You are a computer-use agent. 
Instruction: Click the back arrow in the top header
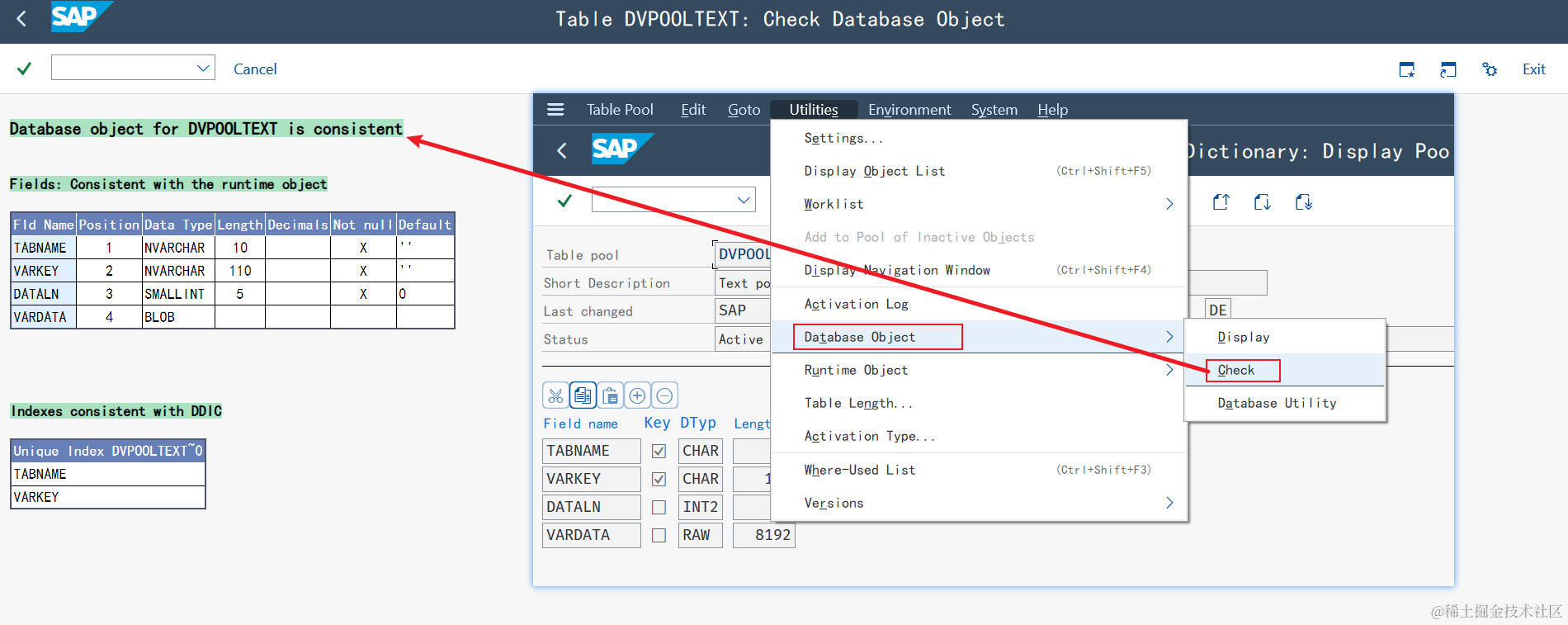tap(21, 18)
